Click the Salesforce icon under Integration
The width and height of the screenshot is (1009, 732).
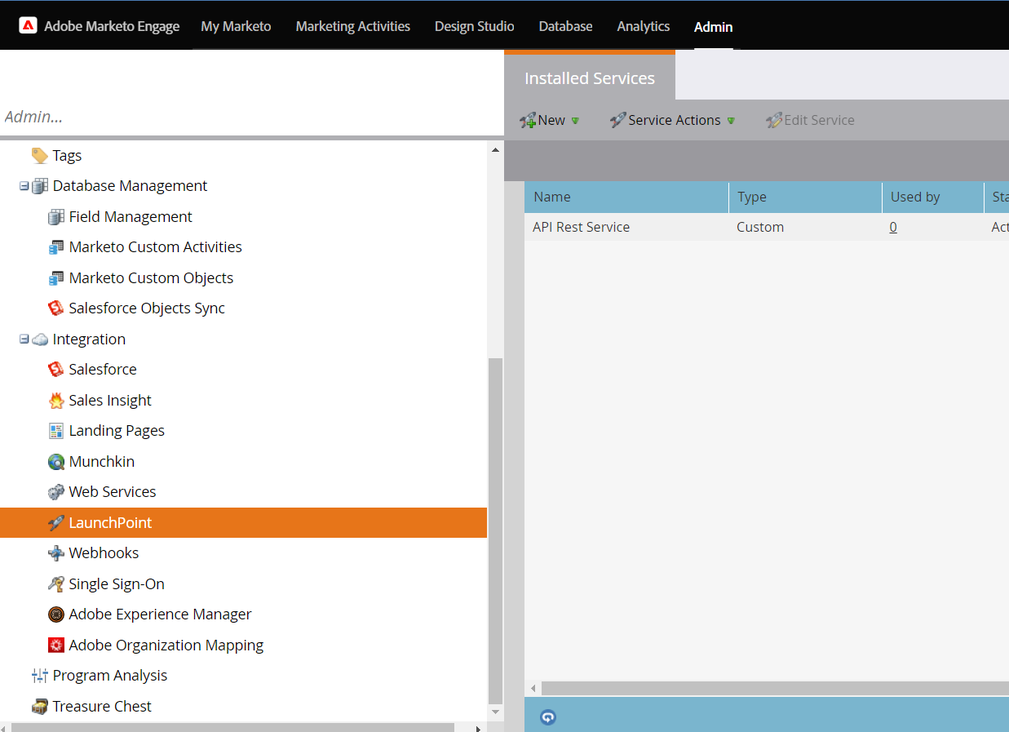coord(56,369)
